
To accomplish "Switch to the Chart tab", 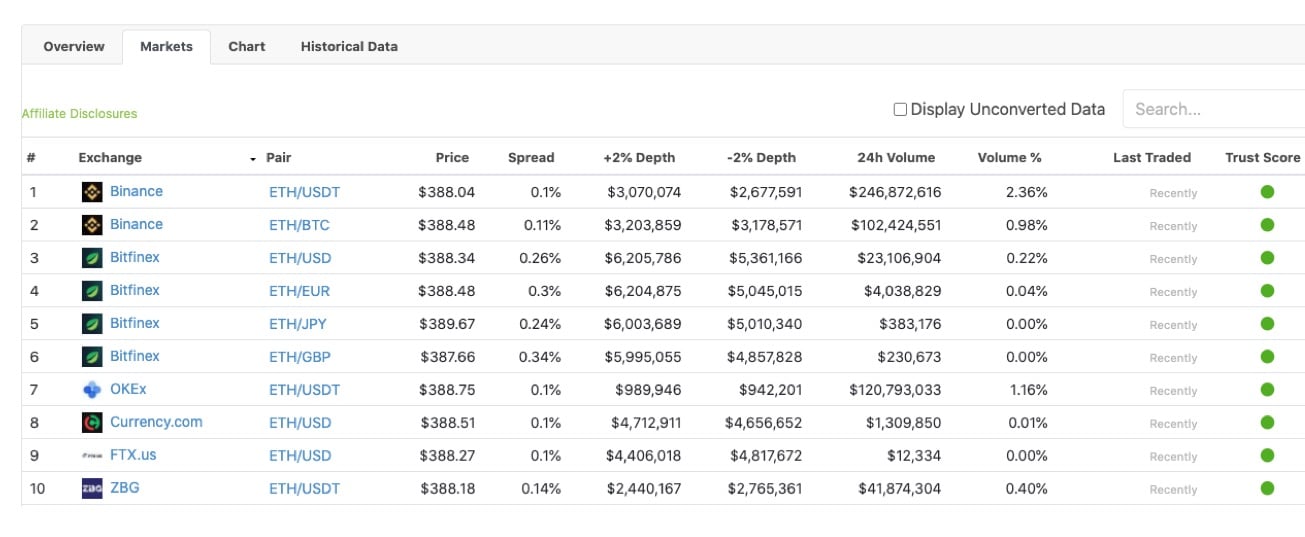I will pos(246,46).
